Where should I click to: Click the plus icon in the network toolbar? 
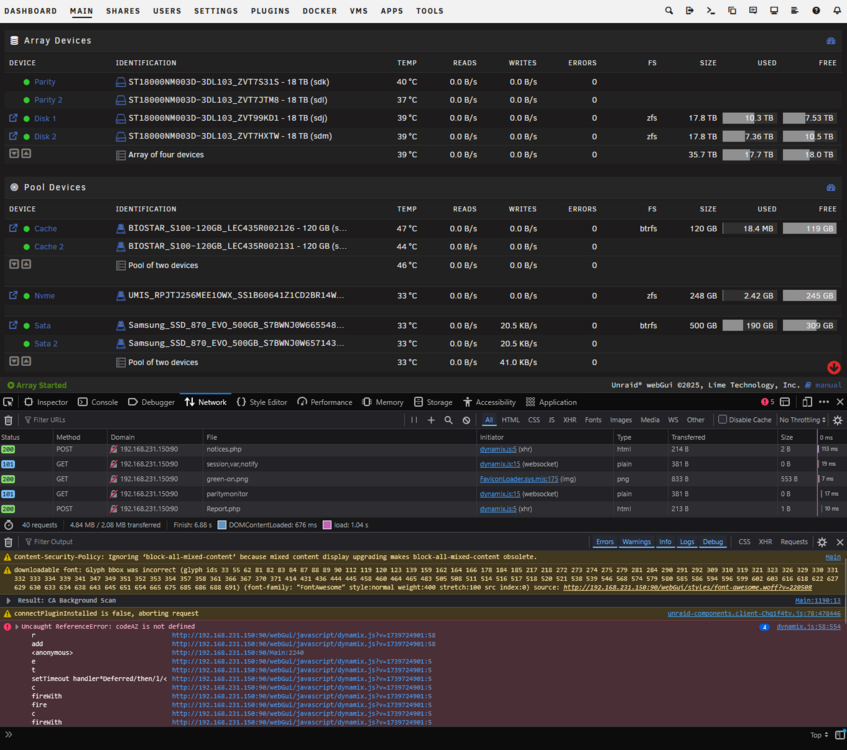[x=431, y=420]
